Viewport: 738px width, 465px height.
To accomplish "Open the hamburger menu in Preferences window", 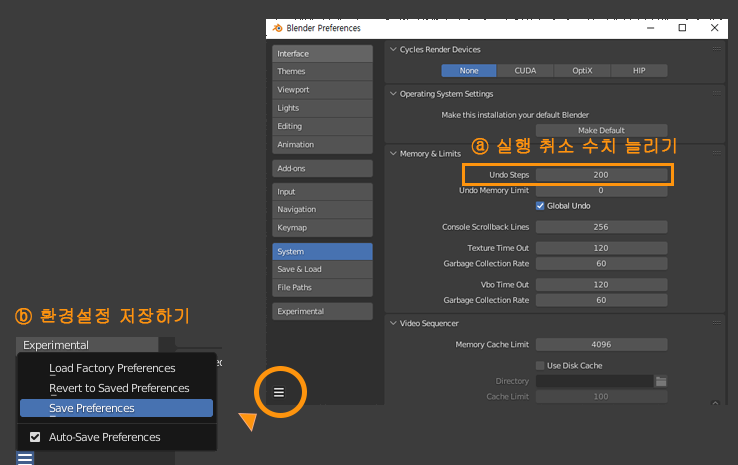I will (x=279, y=392).
